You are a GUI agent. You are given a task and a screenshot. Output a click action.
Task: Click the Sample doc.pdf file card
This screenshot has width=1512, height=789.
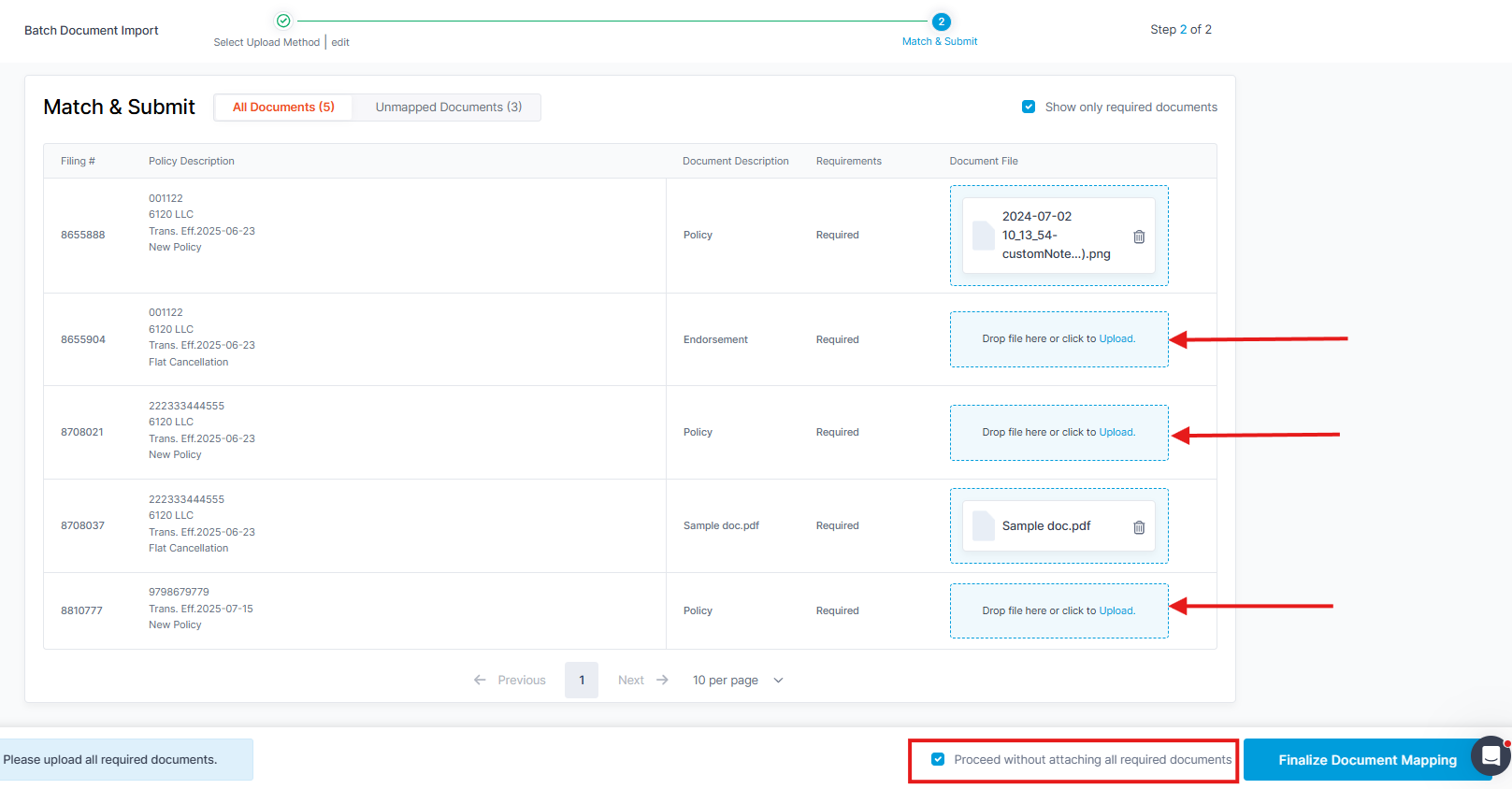(x=1058, y=526)
